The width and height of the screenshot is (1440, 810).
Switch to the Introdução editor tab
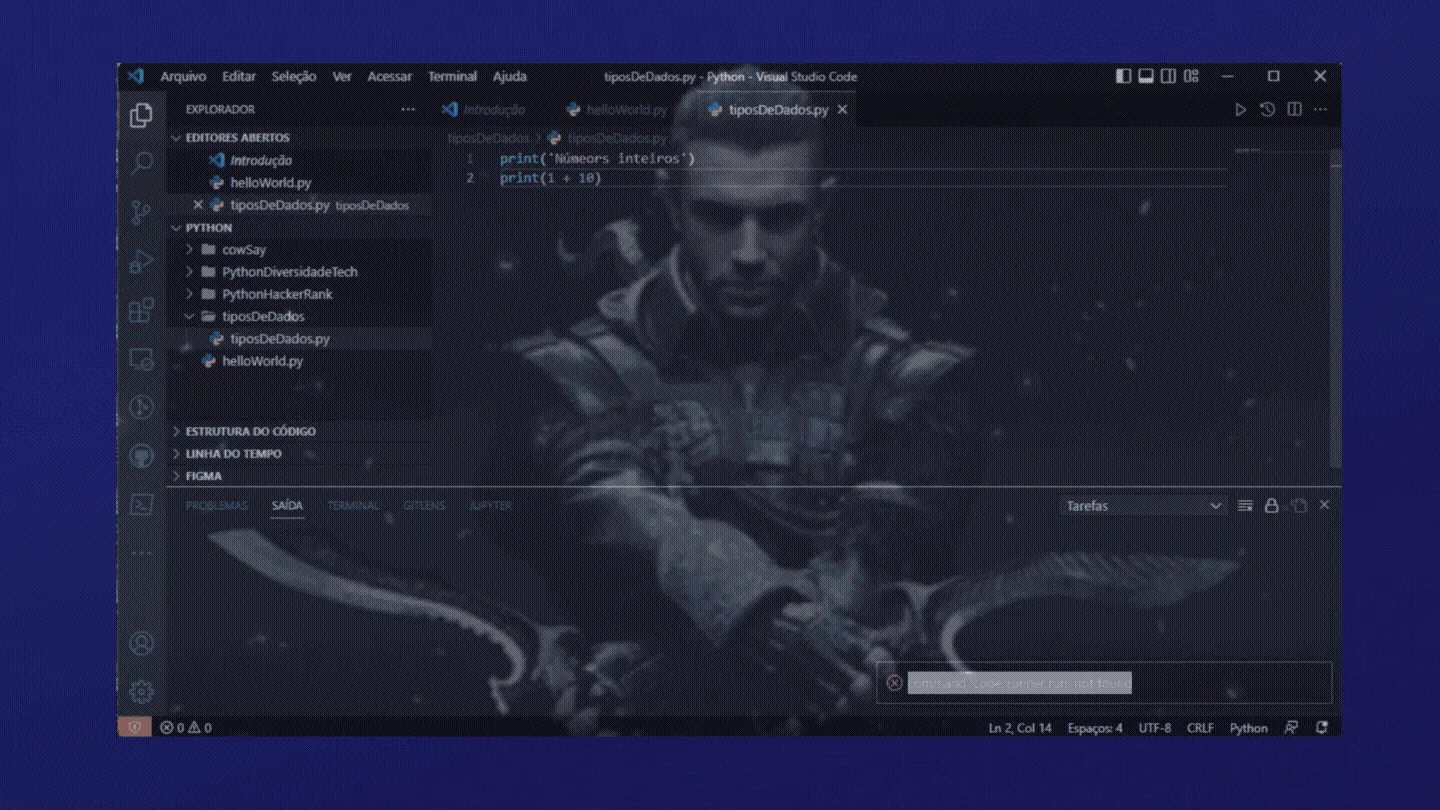tap(492, 110)
